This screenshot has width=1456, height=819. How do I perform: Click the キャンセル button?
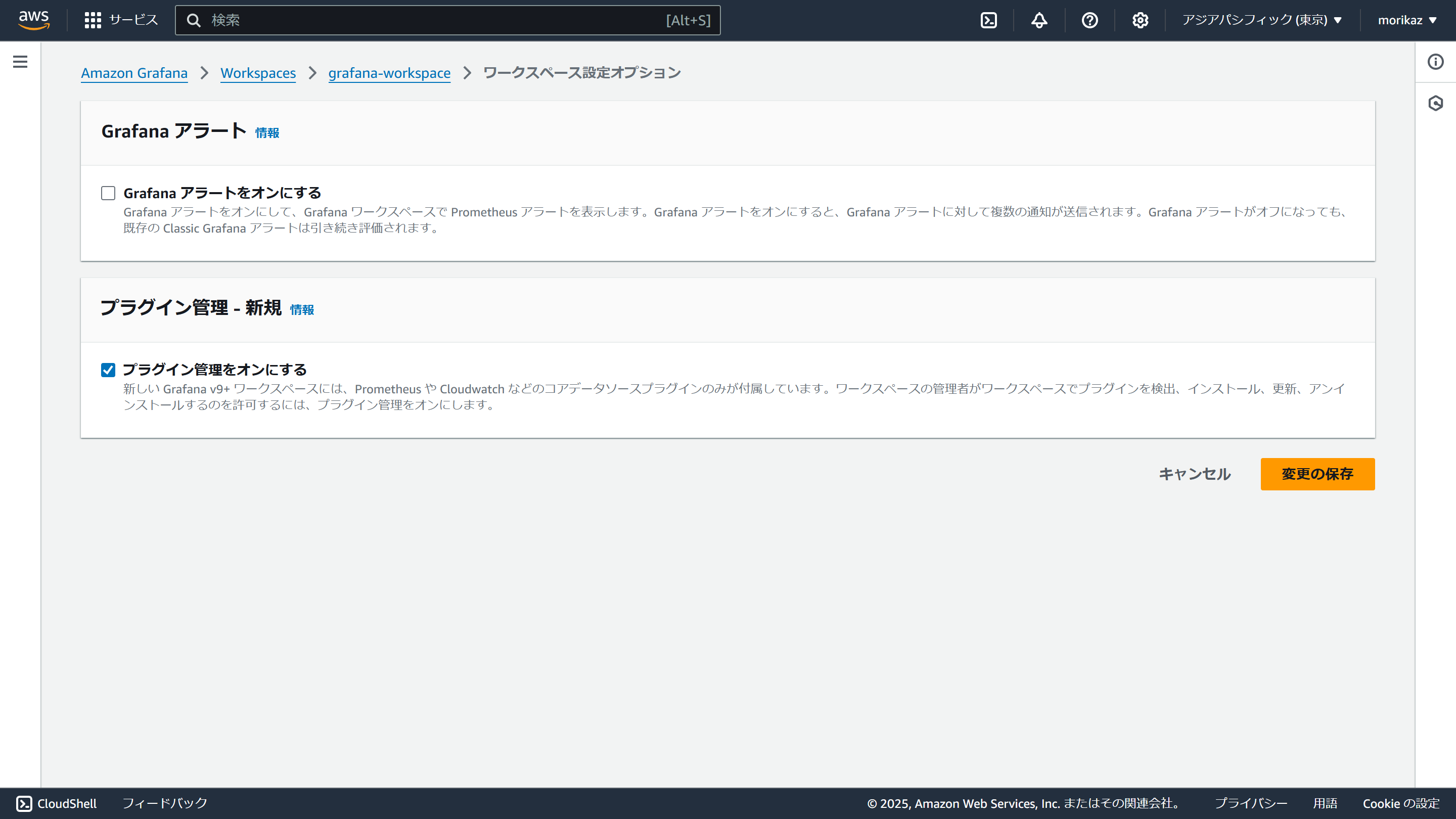[x=1195, y=474]
